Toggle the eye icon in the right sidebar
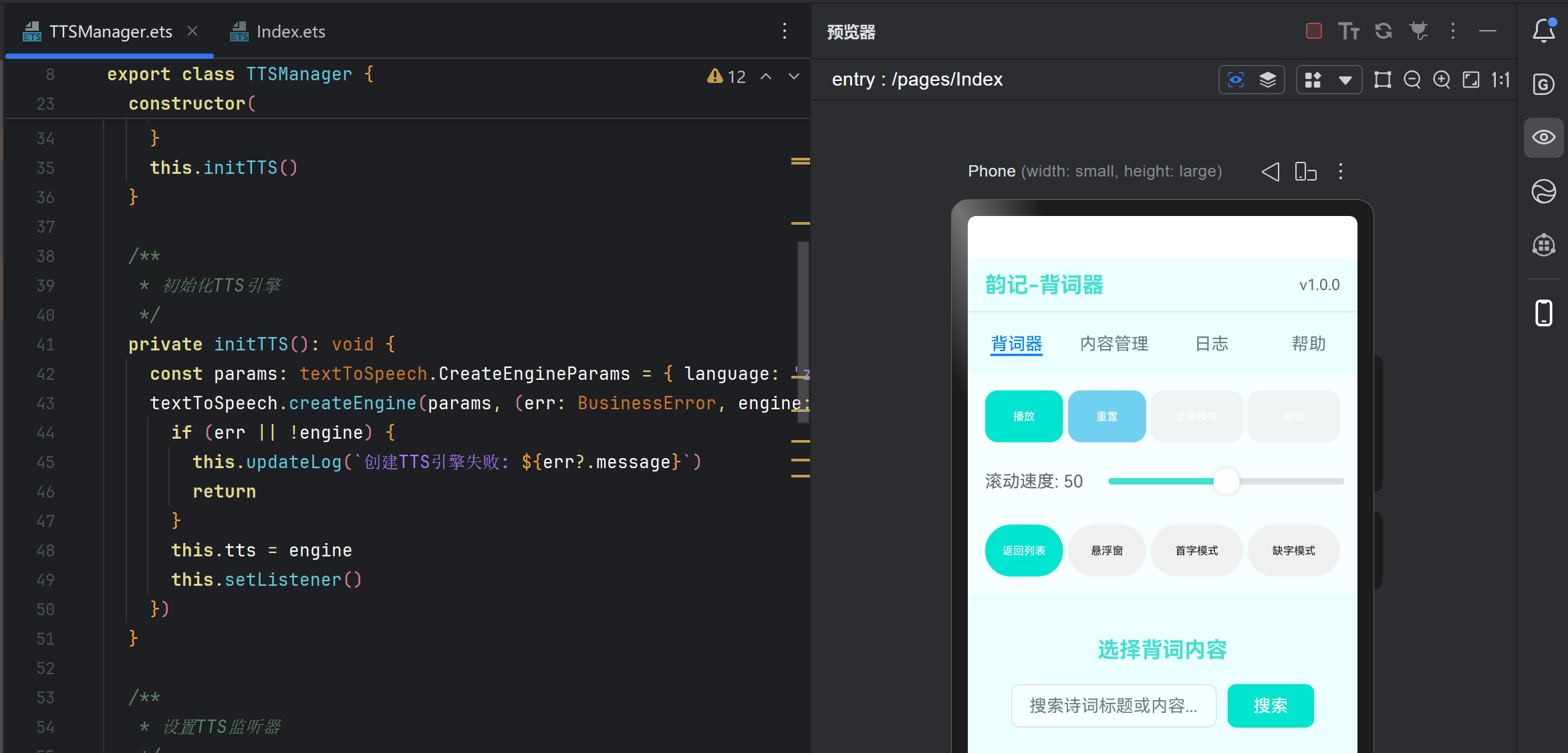 (1543, 137)
